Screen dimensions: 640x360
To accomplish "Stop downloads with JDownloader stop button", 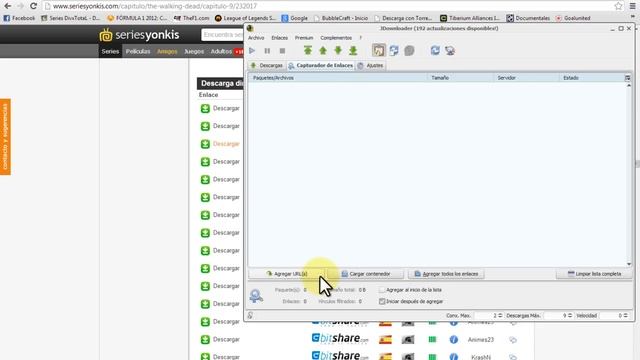I will (x=282, y=51).
